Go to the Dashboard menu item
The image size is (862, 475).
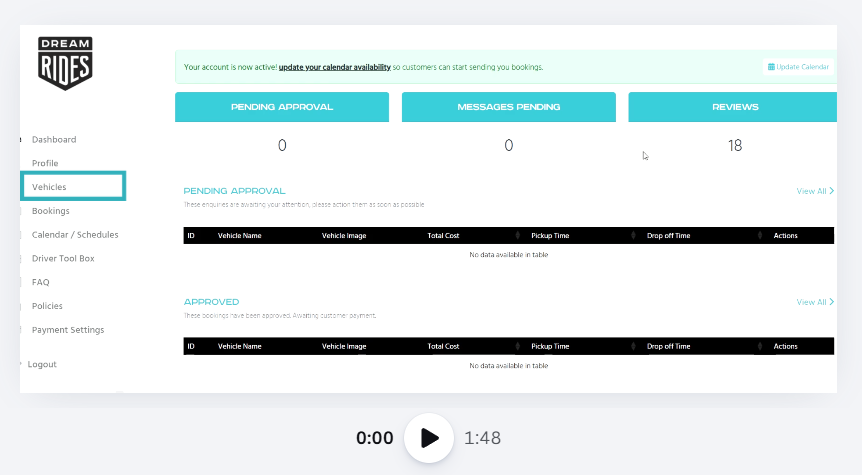(54, 140)
